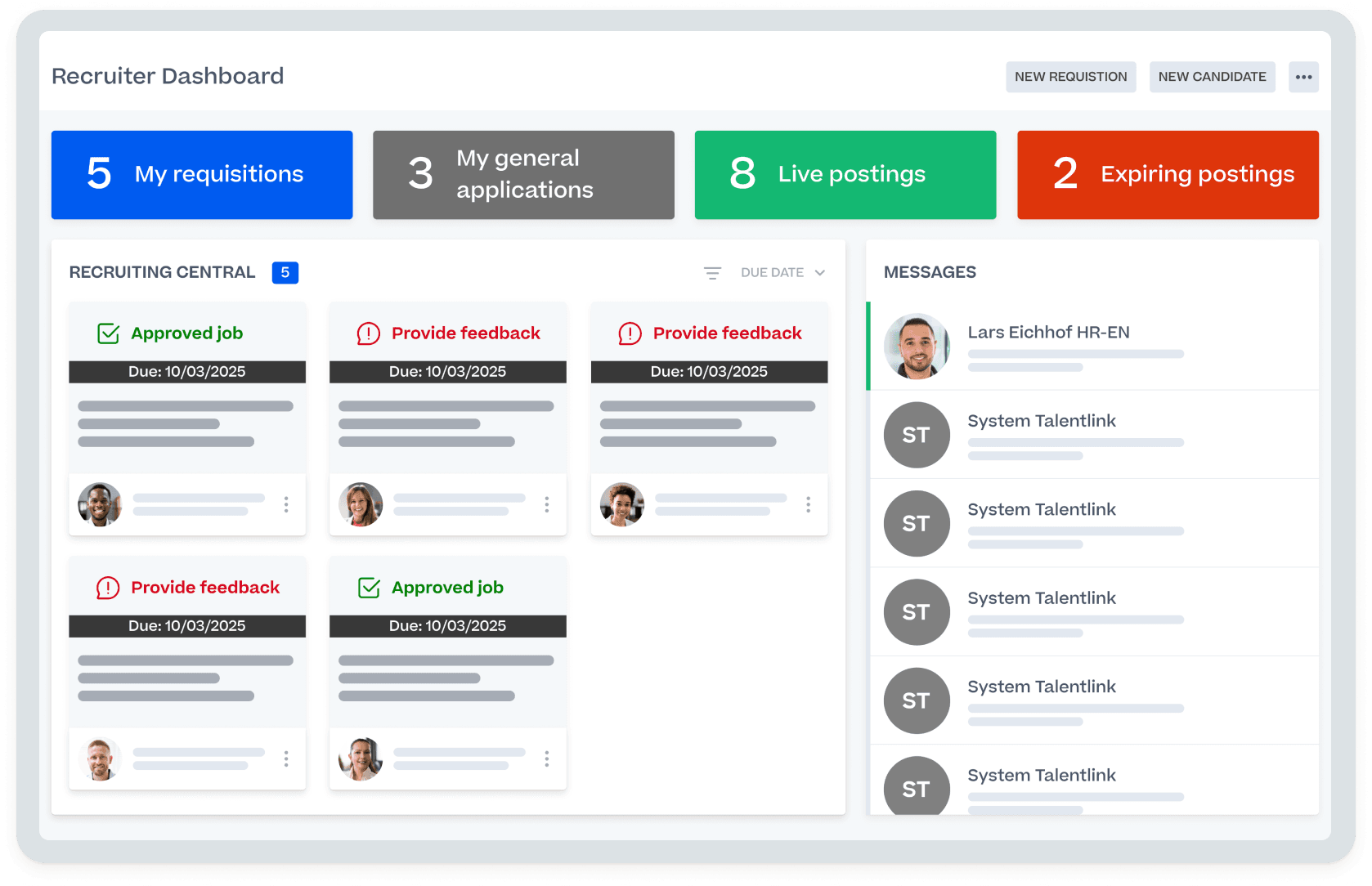Click the Due: 10/03/2025 progress bar on the first card

coord(186,372)
